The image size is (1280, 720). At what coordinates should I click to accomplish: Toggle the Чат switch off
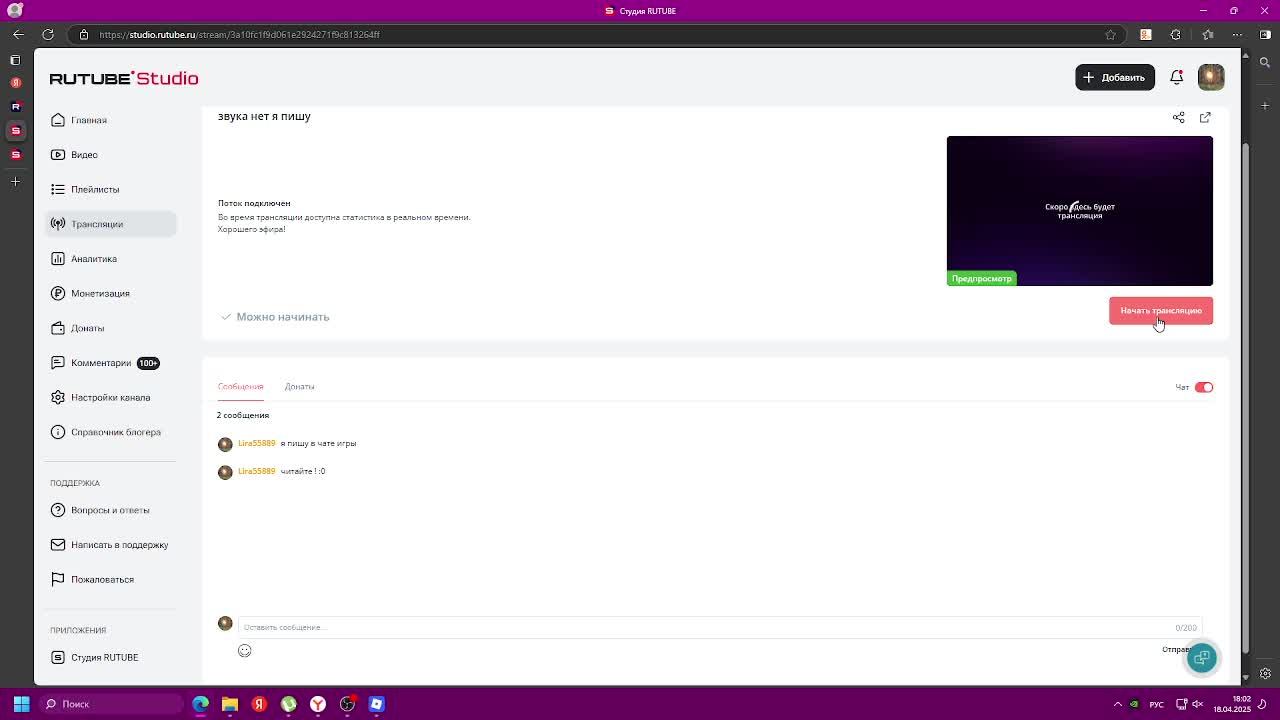tap(1204, 387)
